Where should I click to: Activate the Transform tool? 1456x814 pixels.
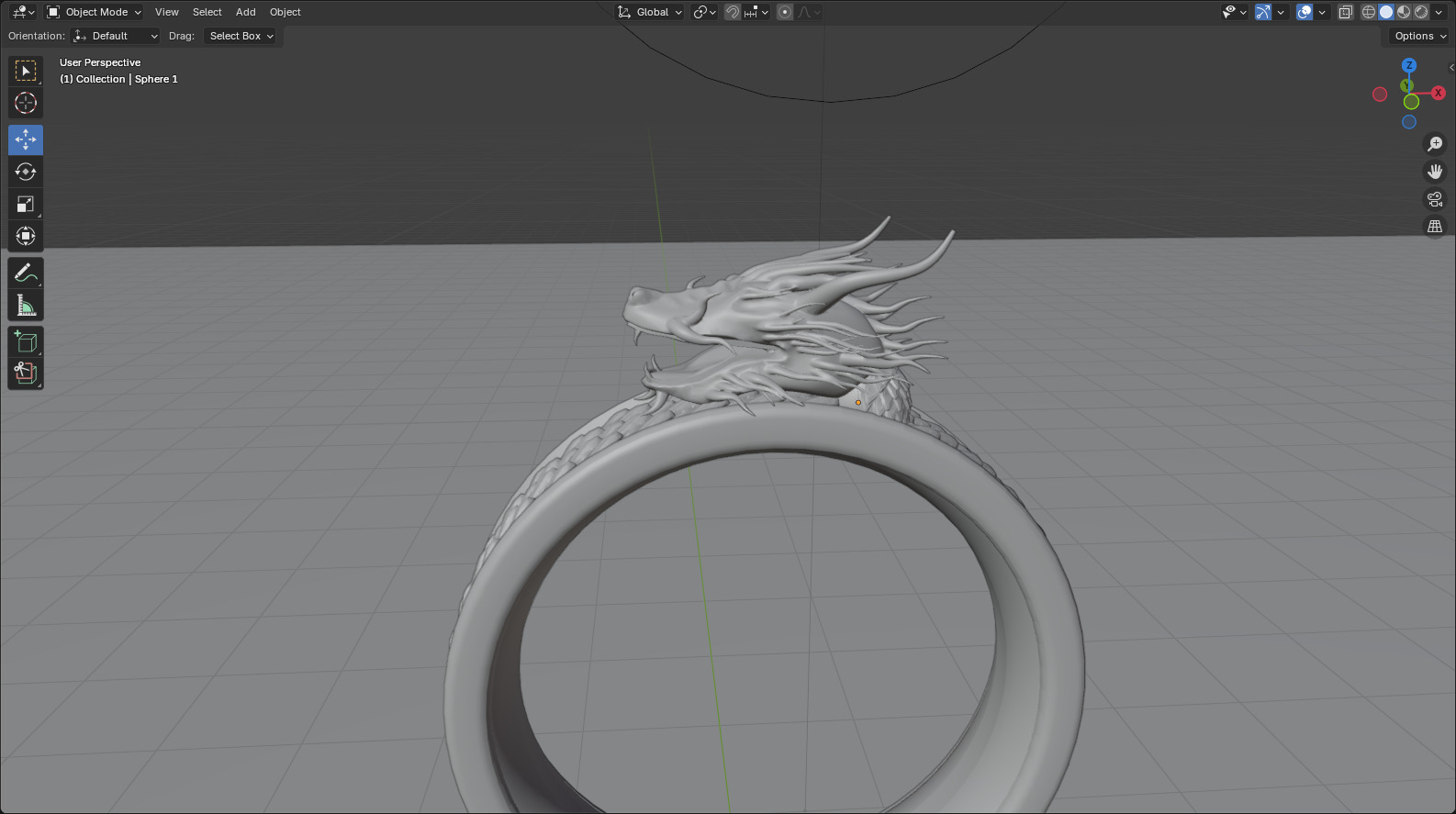(26, 236)
